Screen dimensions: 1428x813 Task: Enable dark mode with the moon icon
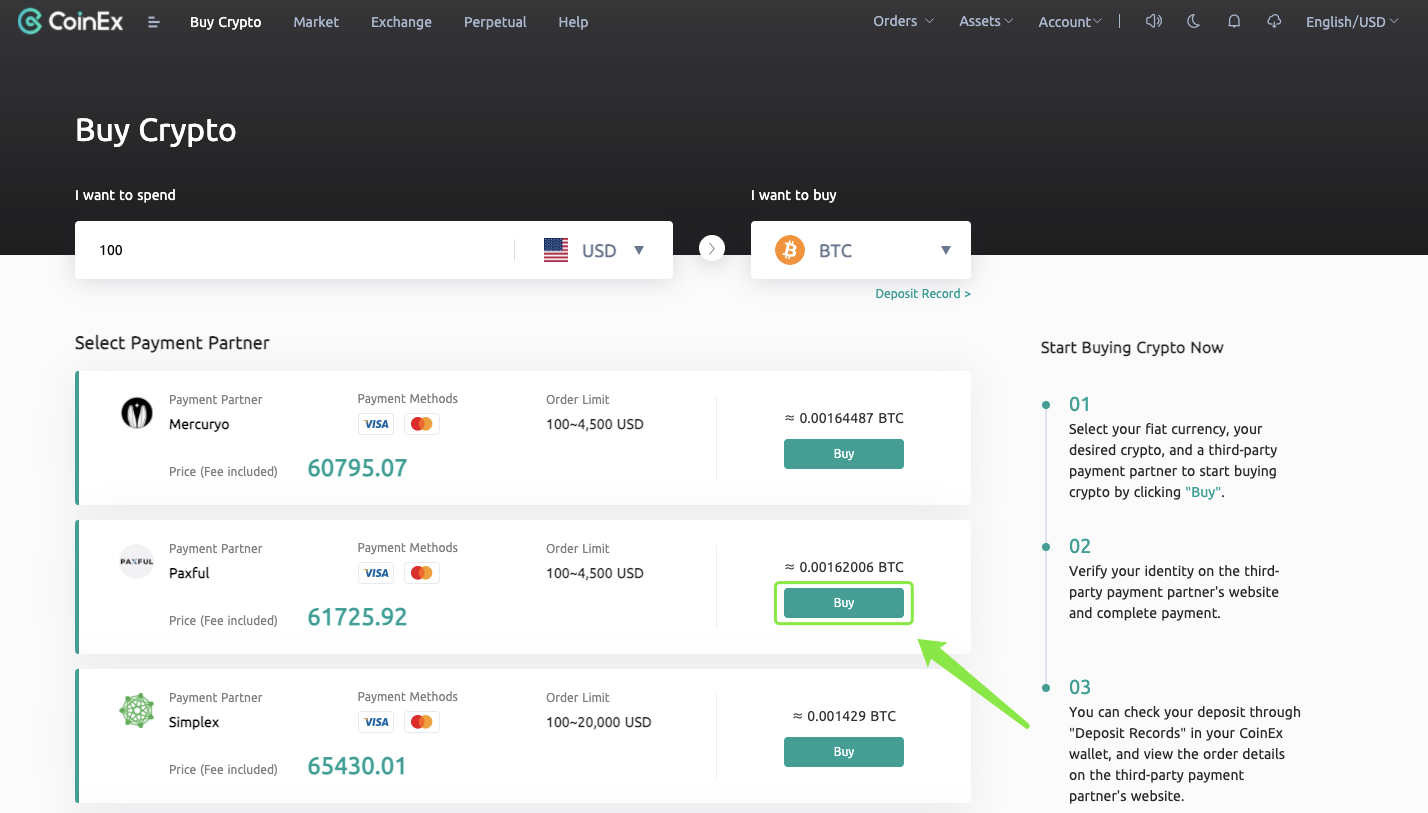tap(1193, 21)
